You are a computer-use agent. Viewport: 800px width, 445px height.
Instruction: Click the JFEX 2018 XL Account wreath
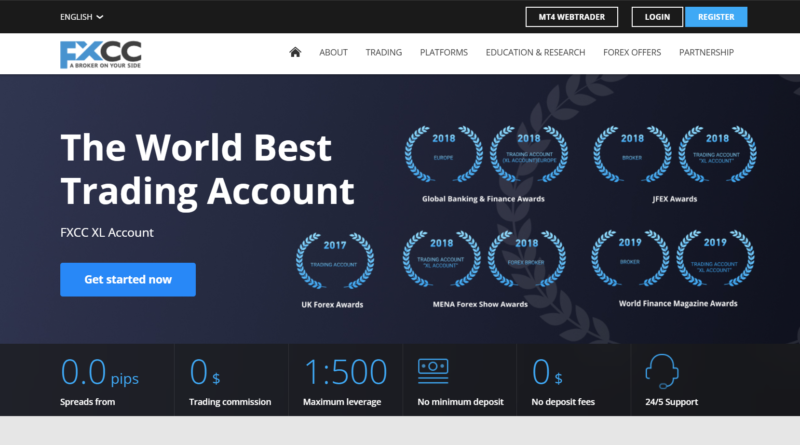tap(717, 154)
